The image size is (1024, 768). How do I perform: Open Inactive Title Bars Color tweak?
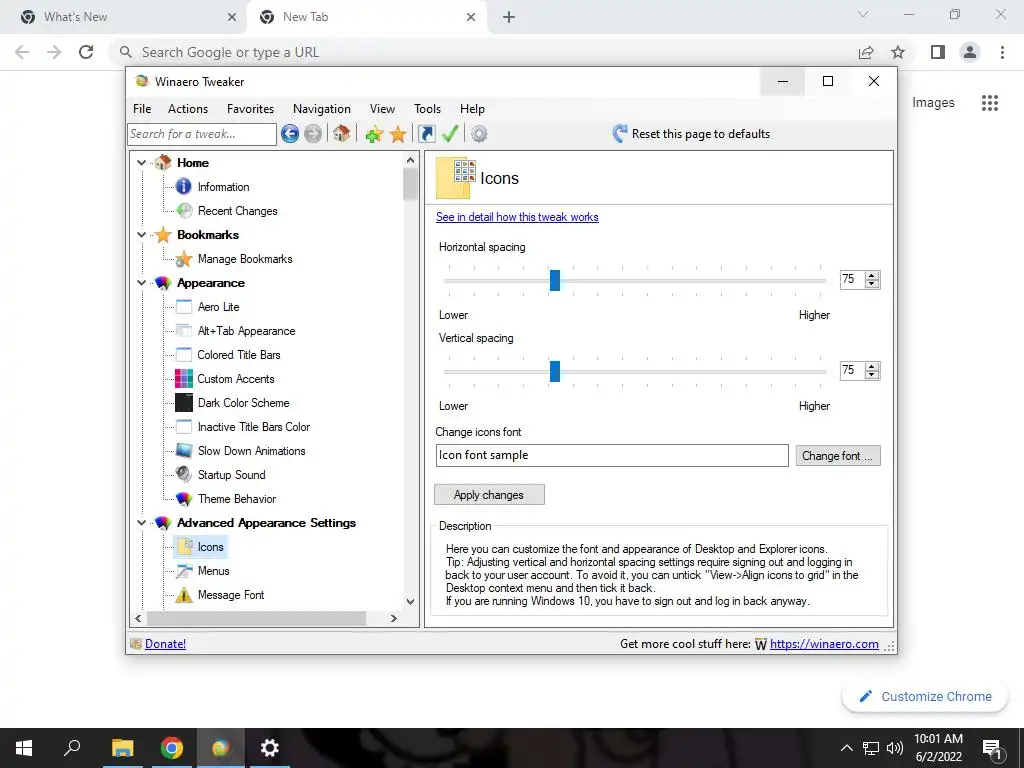coord(253,426)
